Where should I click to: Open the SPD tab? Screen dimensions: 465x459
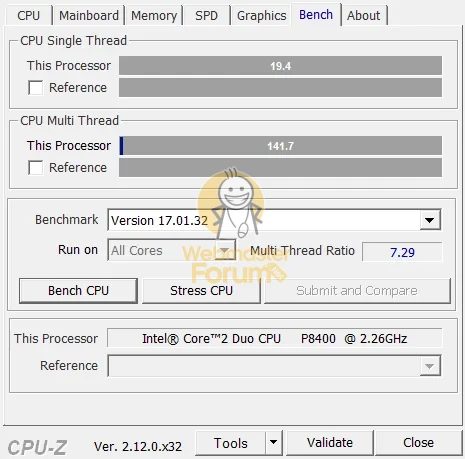(x=206, y=15)
